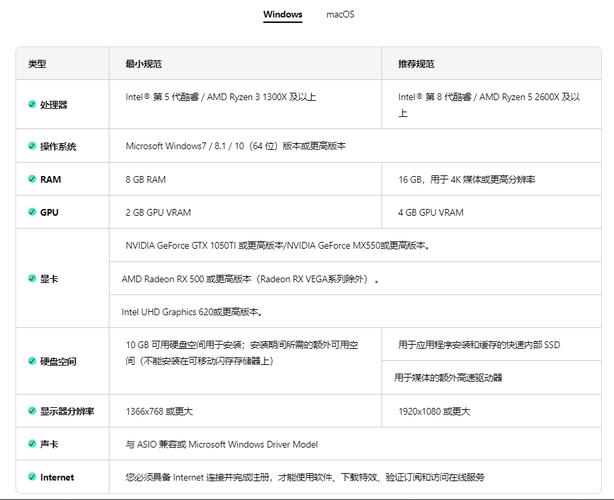This screenshot has width=614, height=500.
Task: Click the Intel UHD Graphics 620 row text
Action: [x=191, y=312]
